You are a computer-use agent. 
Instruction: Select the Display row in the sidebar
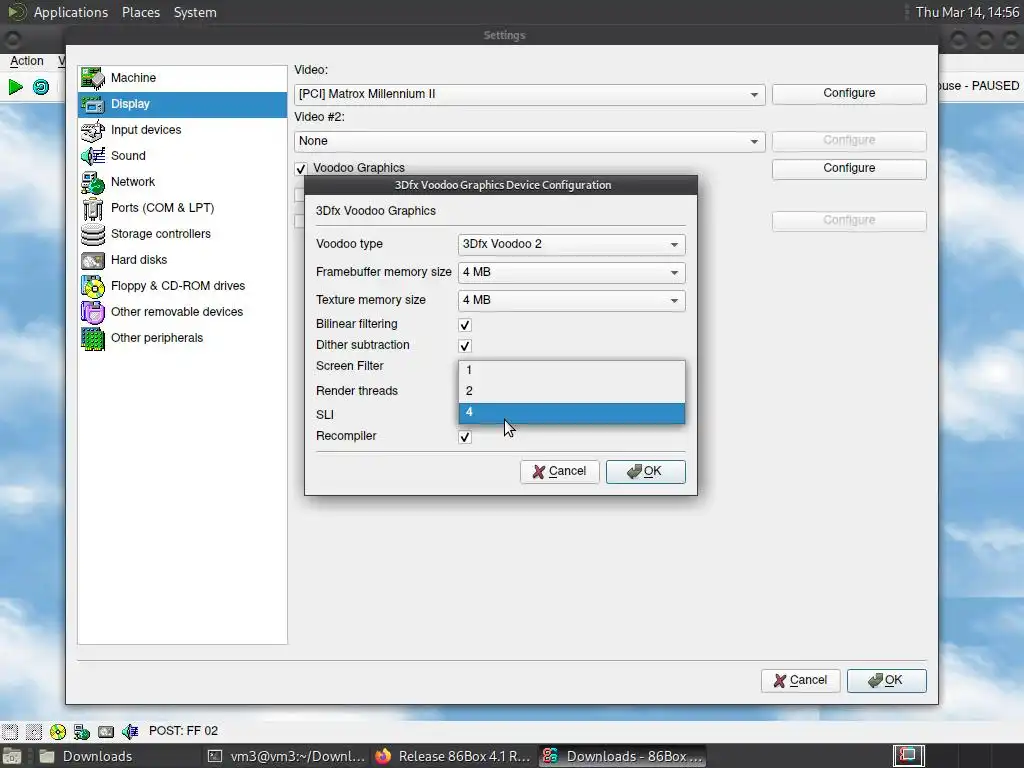tap(182, 104)
